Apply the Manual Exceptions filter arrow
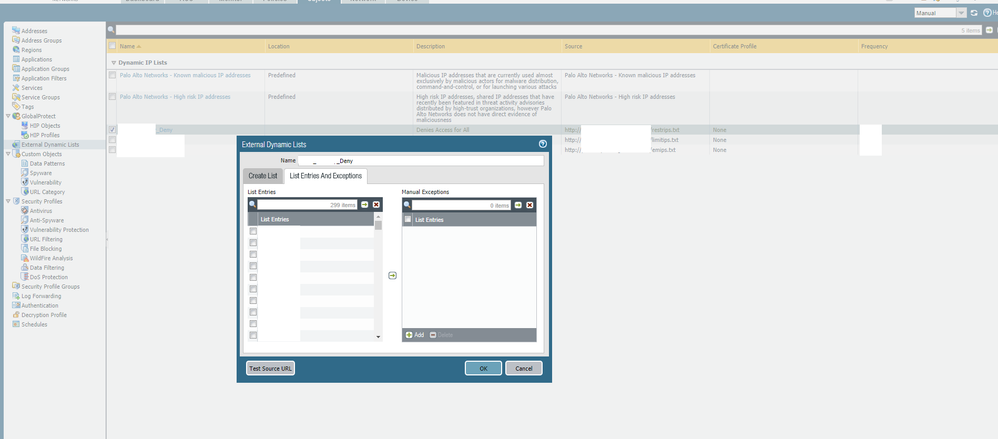Viewport: 998px width, 439px height. pyautogui.click(x=518, y=205)
